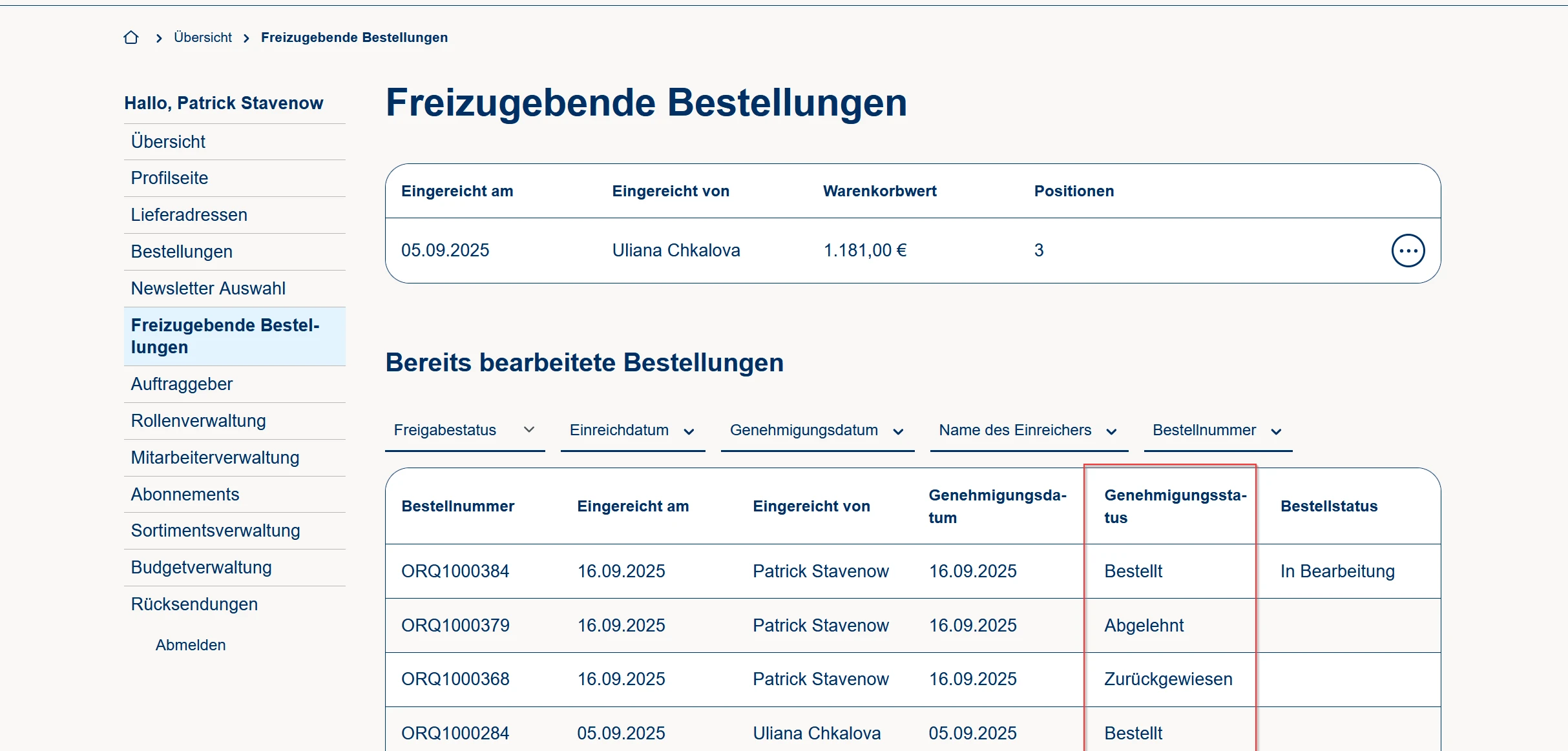Open Newsletter Auswahl menu entry
The width and height of the screenshot is (1568, 751).
[x=208, y=289]
